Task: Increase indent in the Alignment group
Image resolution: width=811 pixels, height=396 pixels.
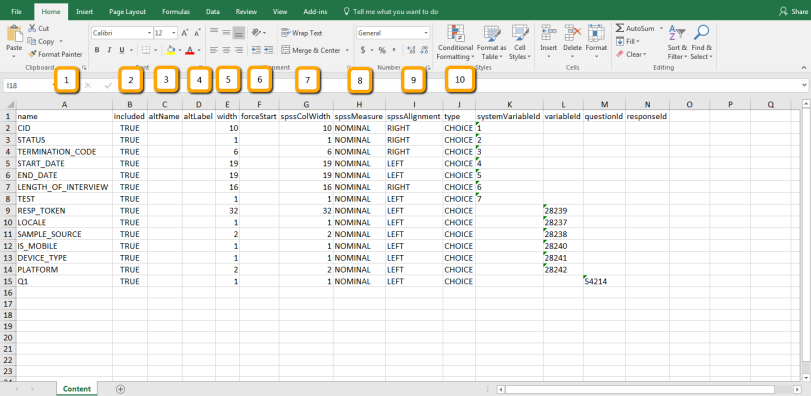Action: pyautogui.click(x=268, y=50)
